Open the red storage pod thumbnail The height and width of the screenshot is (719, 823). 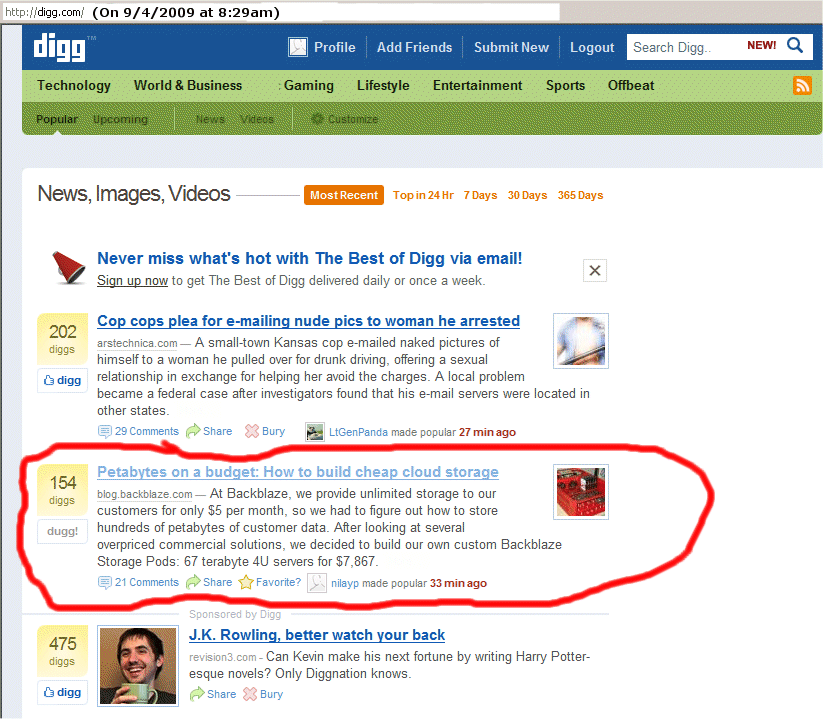pos(581,492)
